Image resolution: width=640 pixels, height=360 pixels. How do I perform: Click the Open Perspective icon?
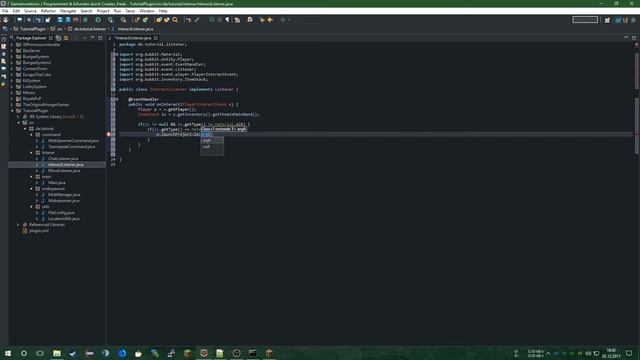[607, 20]
